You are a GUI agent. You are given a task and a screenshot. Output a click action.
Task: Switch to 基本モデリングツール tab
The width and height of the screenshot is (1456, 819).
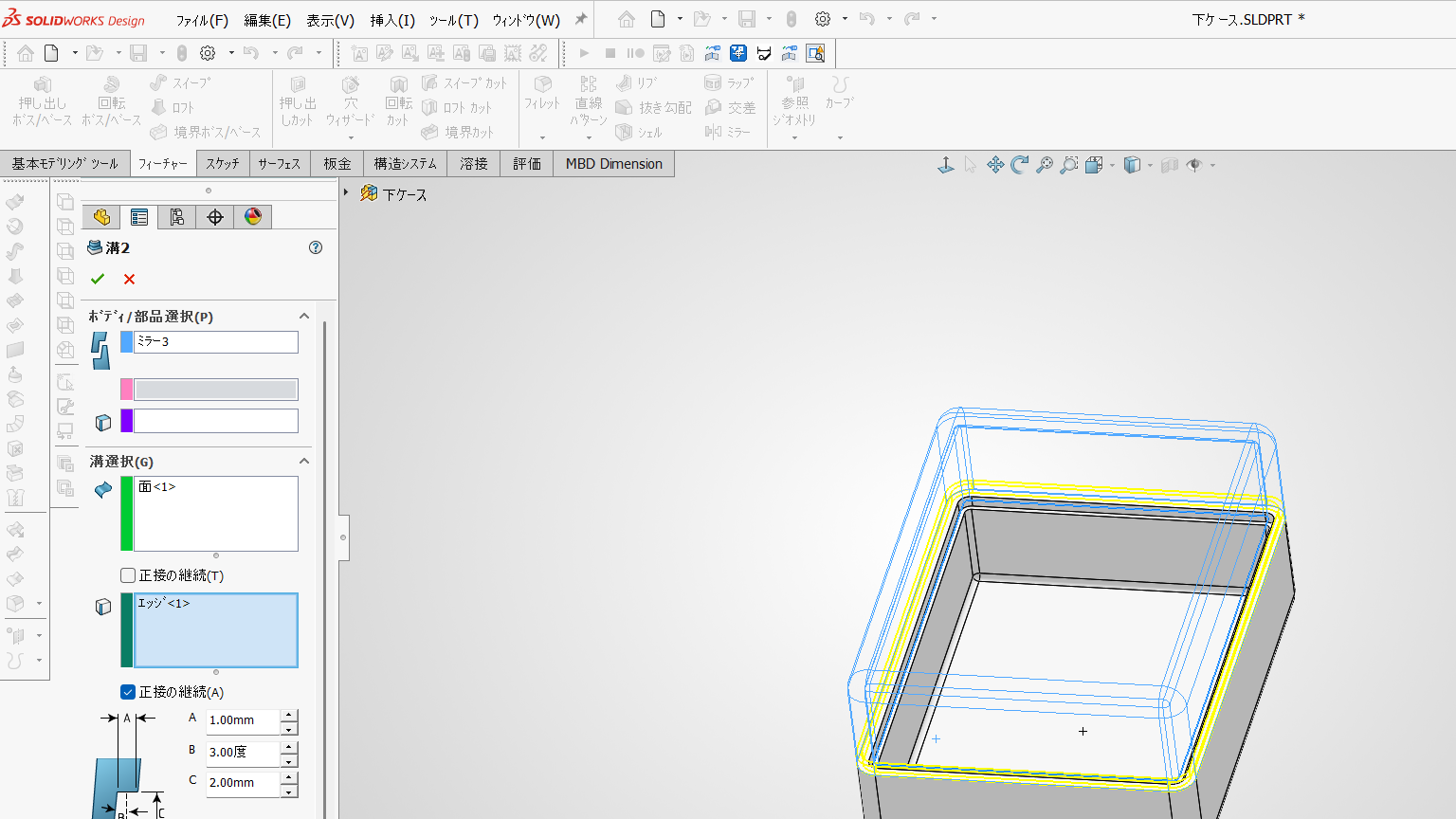point(64,164)
